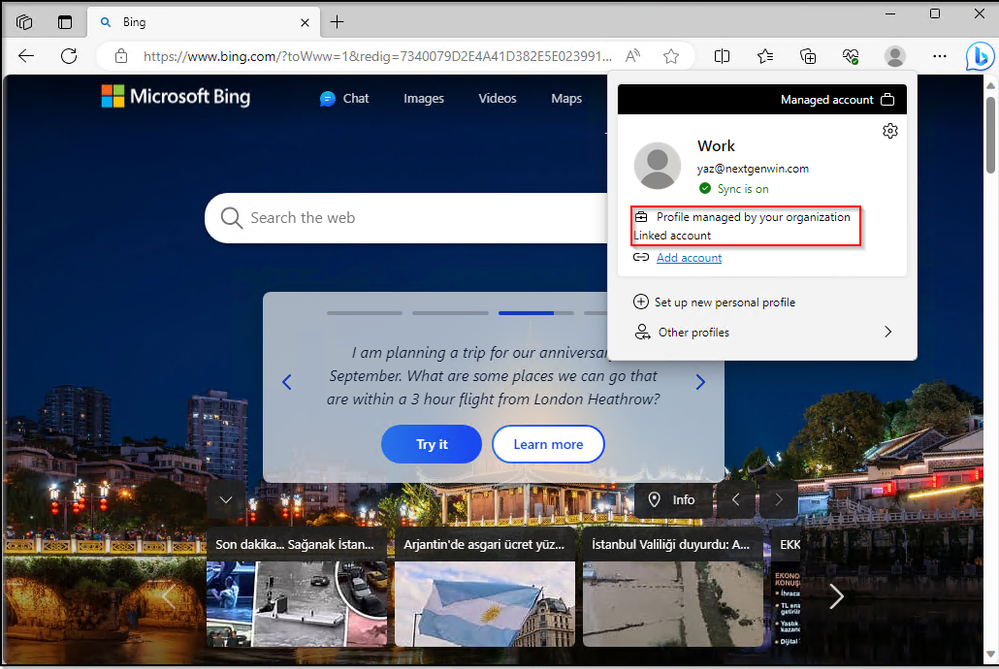Screen dimensions: 999x669
Task: Open the tab actions menu icon
Action: click(x=65, y=22)
